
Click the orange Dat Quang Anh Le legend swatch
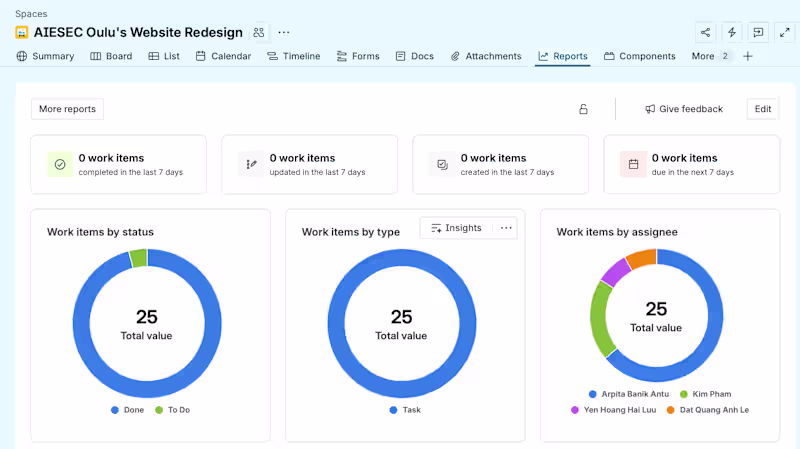670,410
